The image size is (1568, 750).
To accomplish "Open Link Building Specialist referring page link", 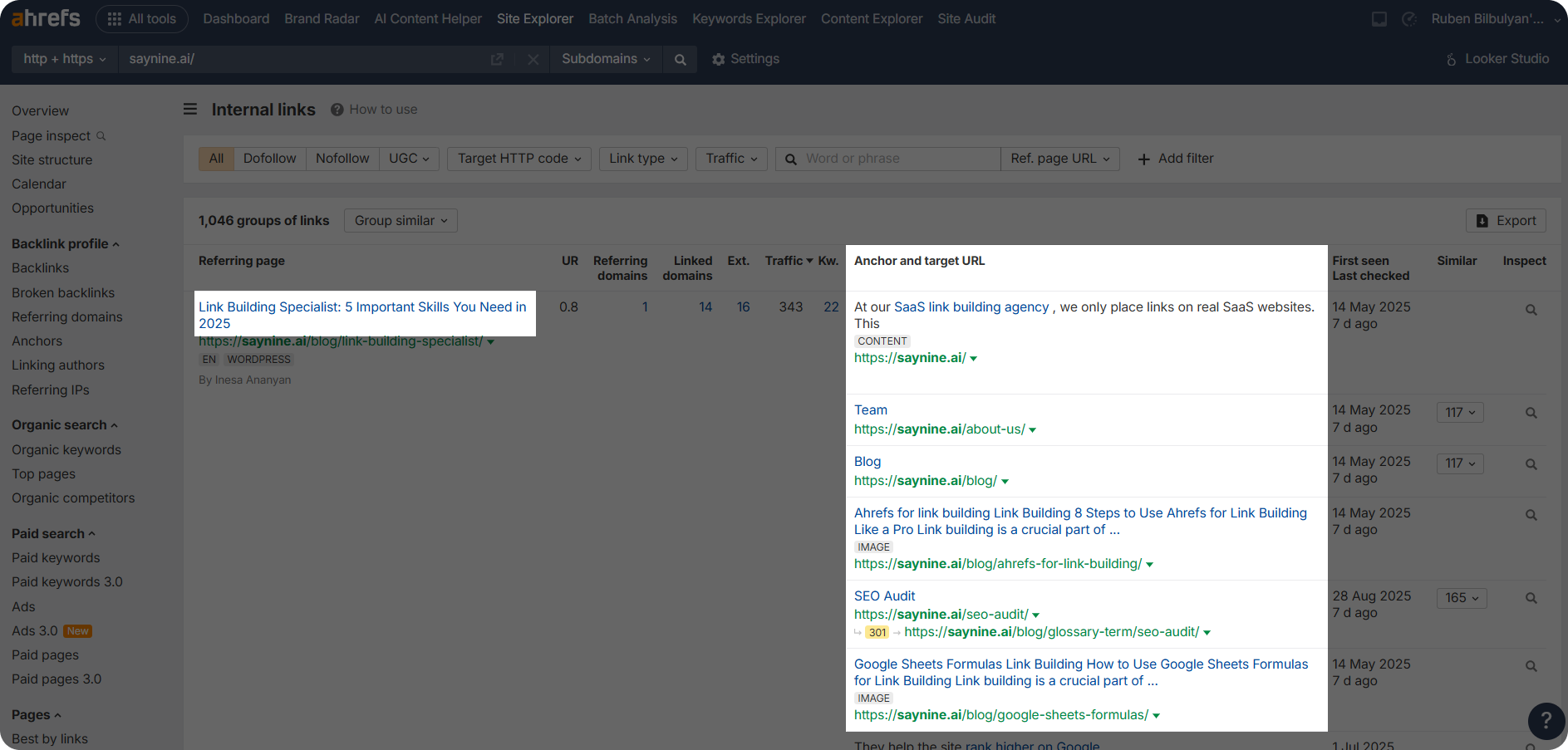I will coord(362,315).
